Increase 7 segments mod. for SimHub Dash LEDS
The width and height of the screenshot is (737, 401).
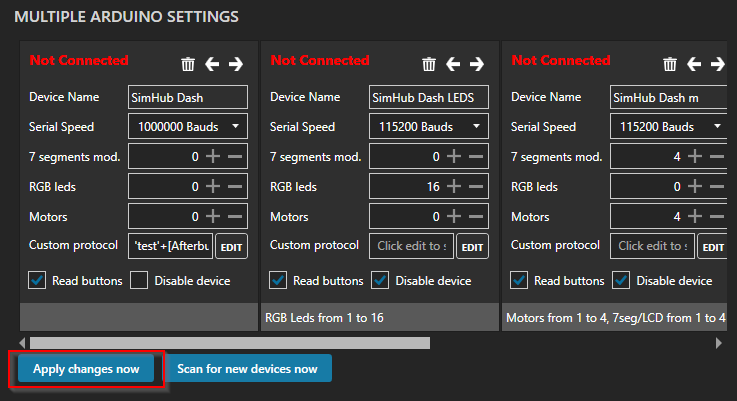click(454, 156)
